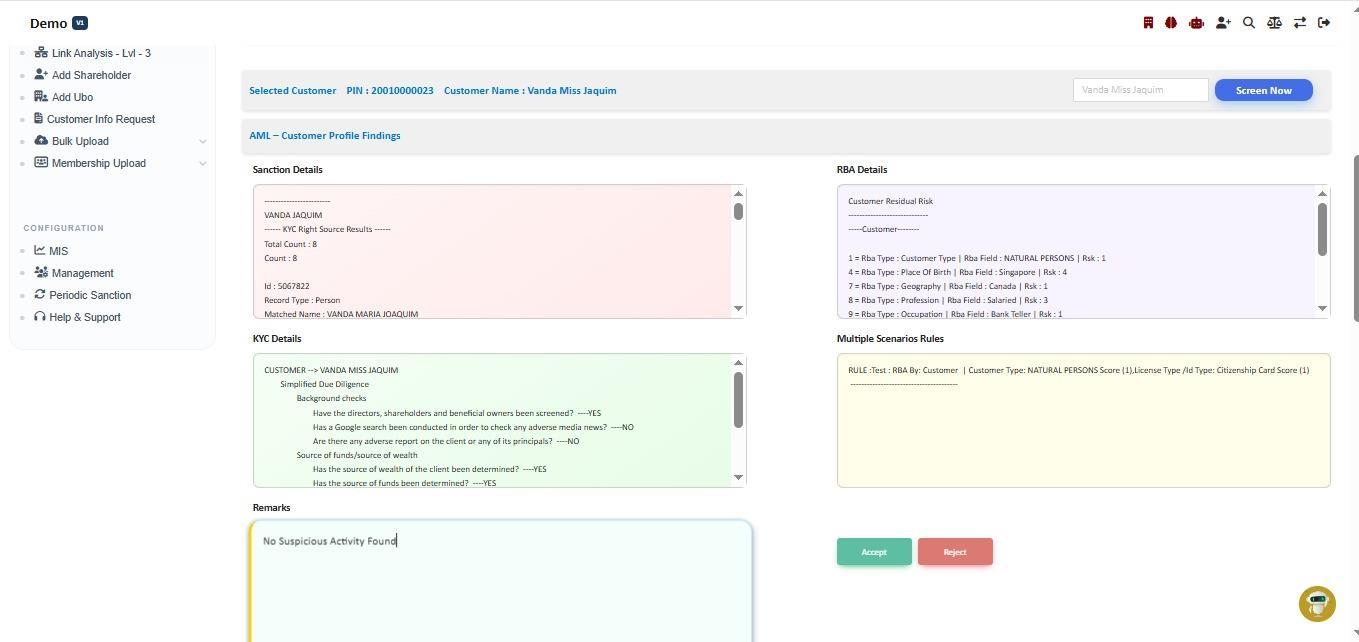The image size is (1359, 642).
Task: Click the add-user icon in top bar
Action: click(x=1223, y=22)
